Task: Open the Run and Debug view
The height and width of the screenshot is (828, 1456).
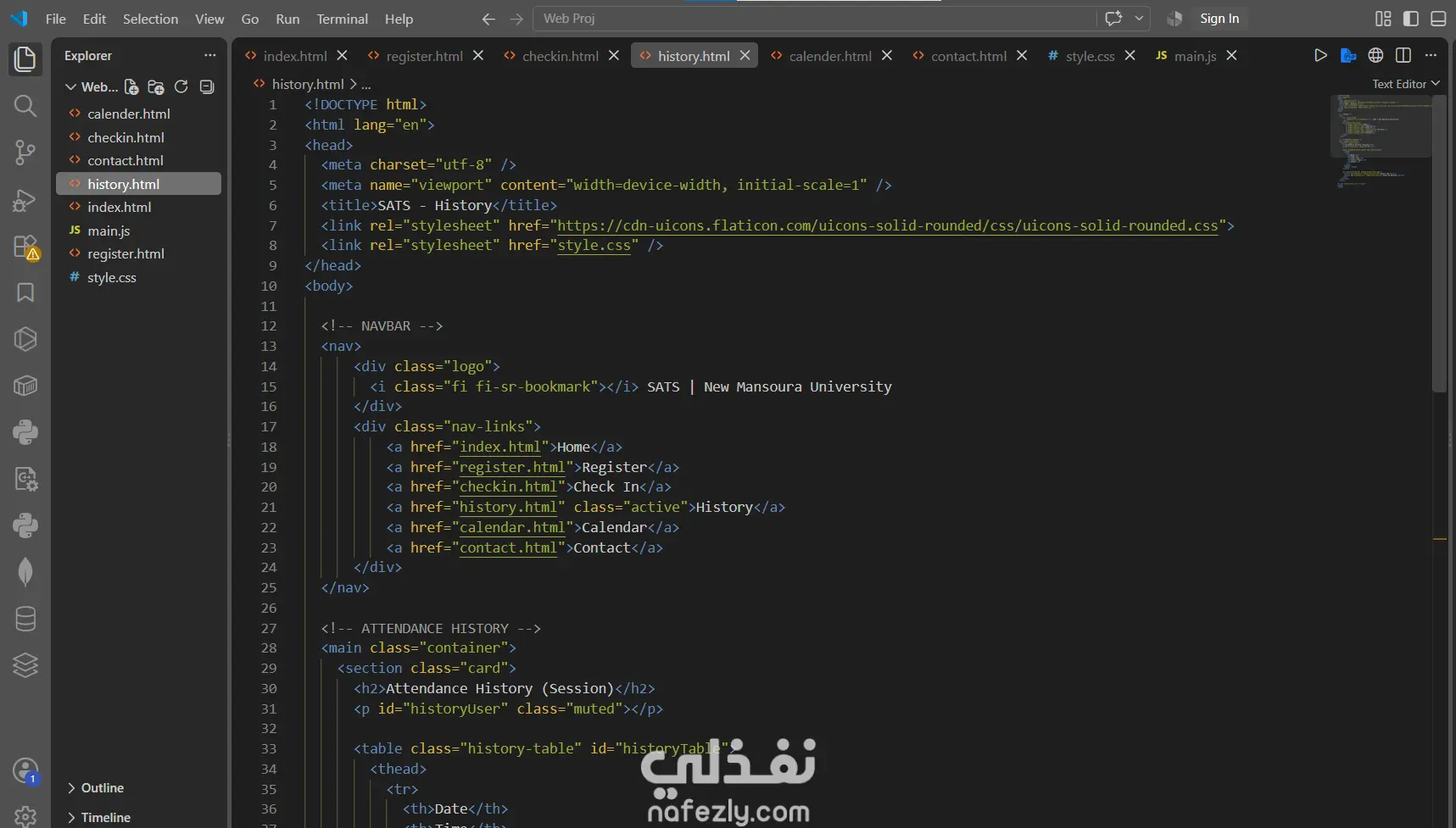Action: coord(25,200)
